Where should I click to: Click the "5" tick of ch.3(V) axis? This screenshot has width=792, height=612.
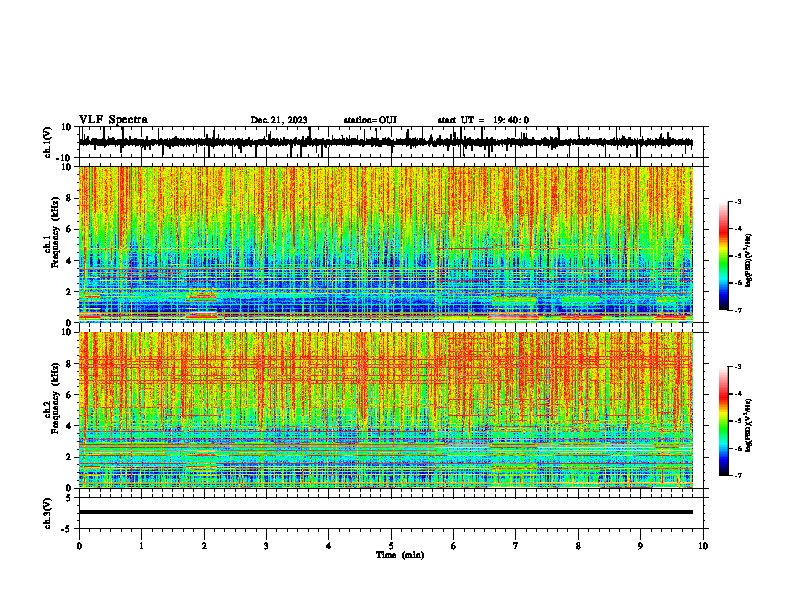pos(69,497)
